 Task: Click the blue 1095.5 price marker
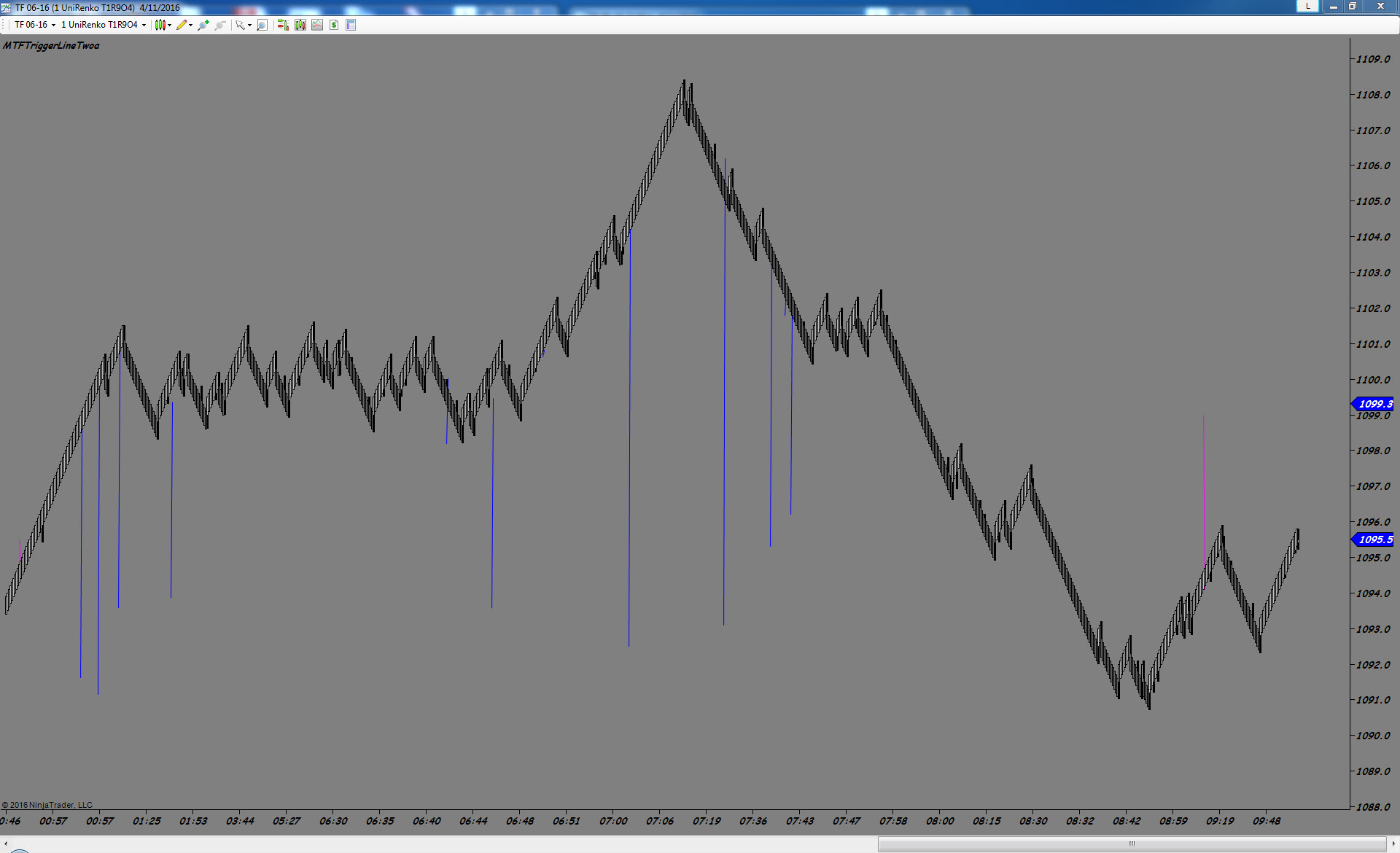pyautogui.click(x=1374, y=540)
